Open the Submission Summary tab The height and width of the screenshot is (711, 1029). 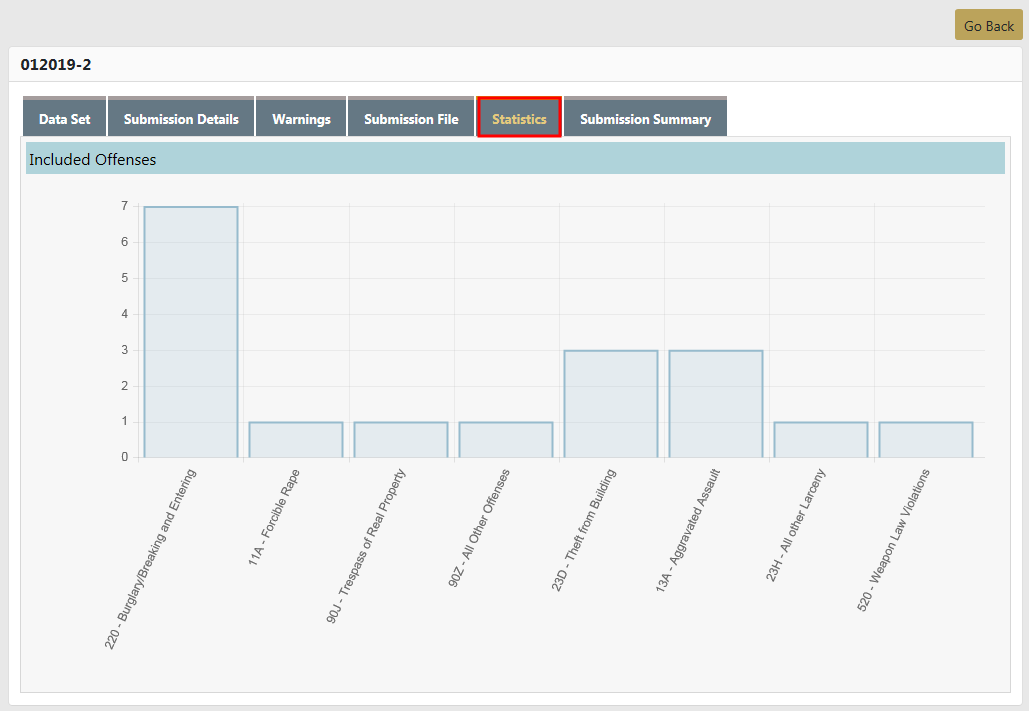pos(645,118)
